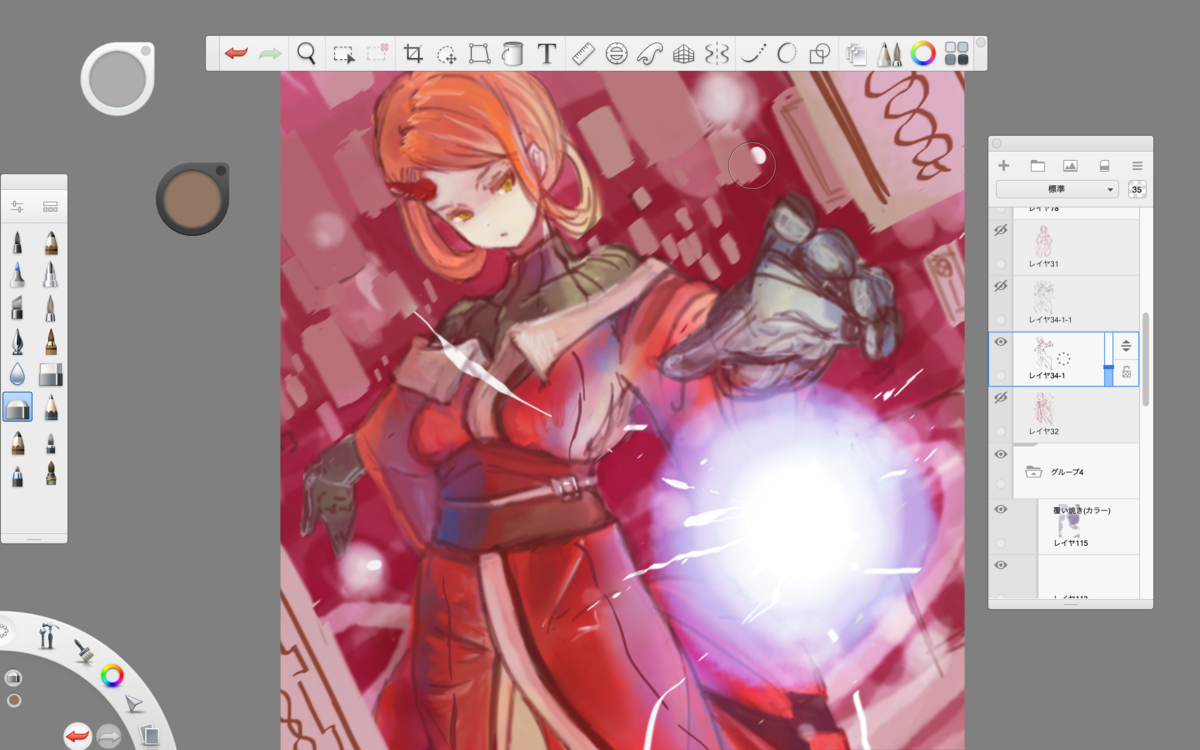Click the brown color puck

click(192, 199)
